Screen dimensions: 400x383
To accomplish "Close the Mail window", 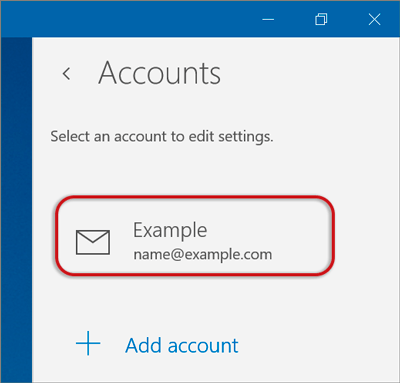I will point(374,19).
